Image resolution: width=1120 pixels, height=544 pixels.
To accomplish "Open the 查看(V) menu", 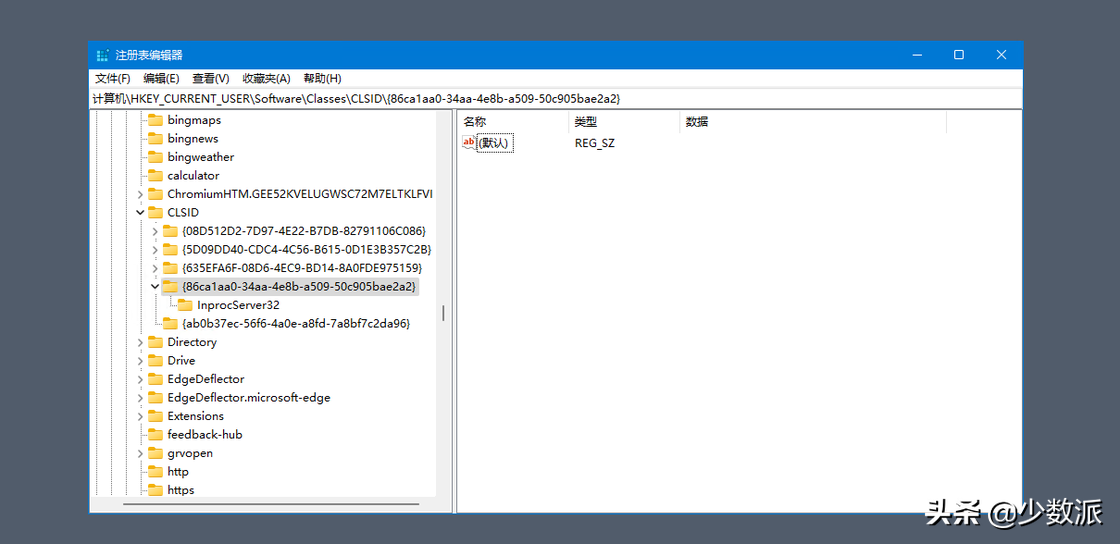I will (211, 79).
